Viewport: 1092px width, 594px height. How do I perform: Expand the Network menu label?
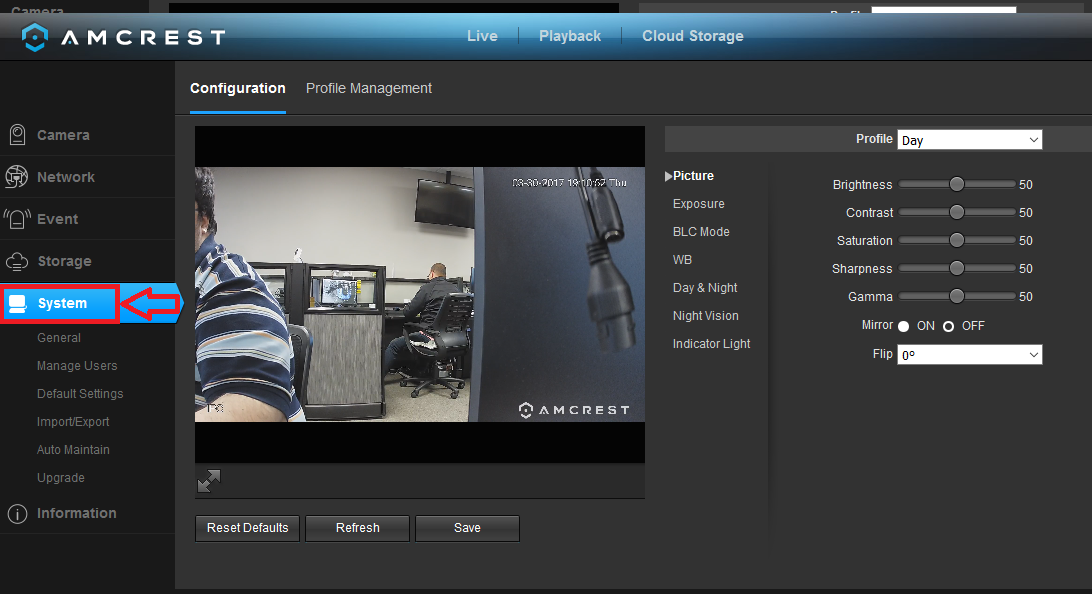coord(65,177)
